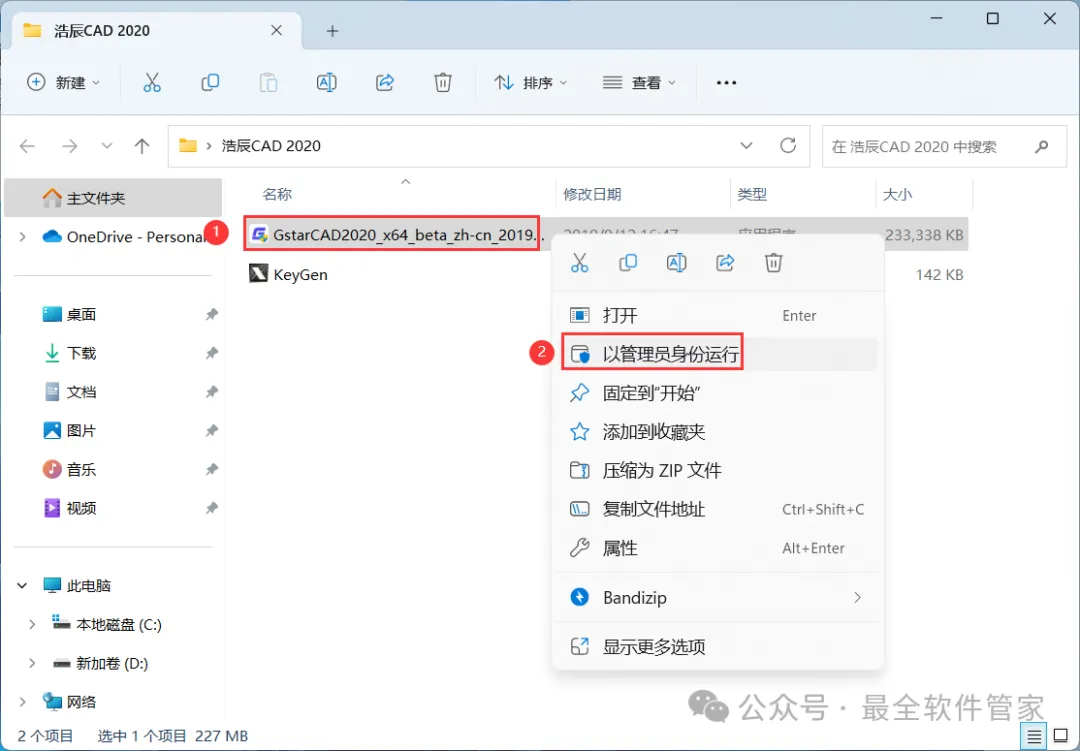
Task: Go forward with the right arrow
Action: 70,146
